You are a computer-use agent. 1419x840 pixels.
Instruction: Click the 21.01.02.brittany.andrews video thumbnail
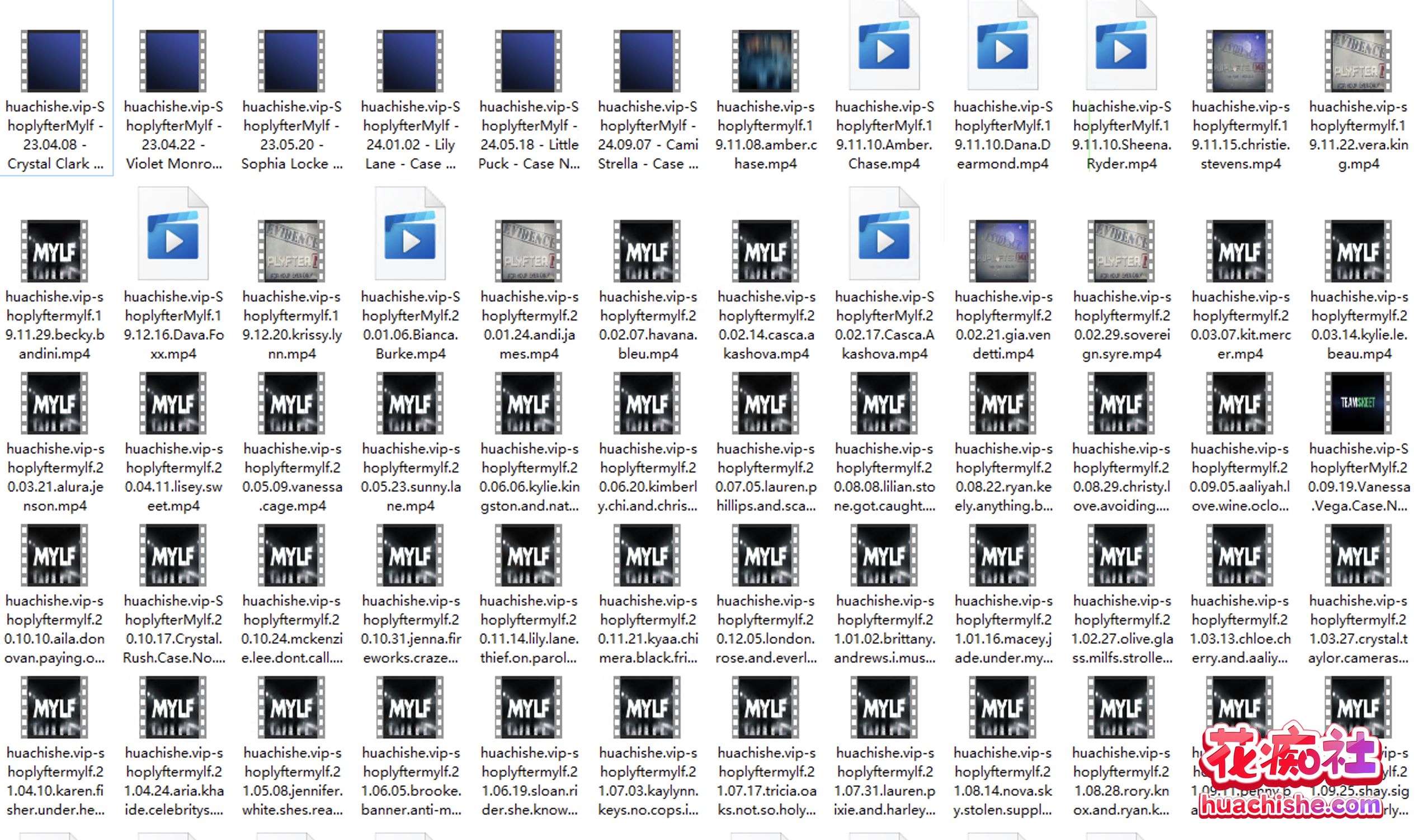click(x=884, y=555)
